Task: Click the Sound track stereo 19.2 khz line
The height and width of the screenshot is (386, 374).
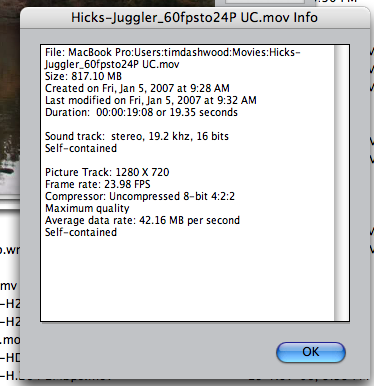Action: click(137, 136)
